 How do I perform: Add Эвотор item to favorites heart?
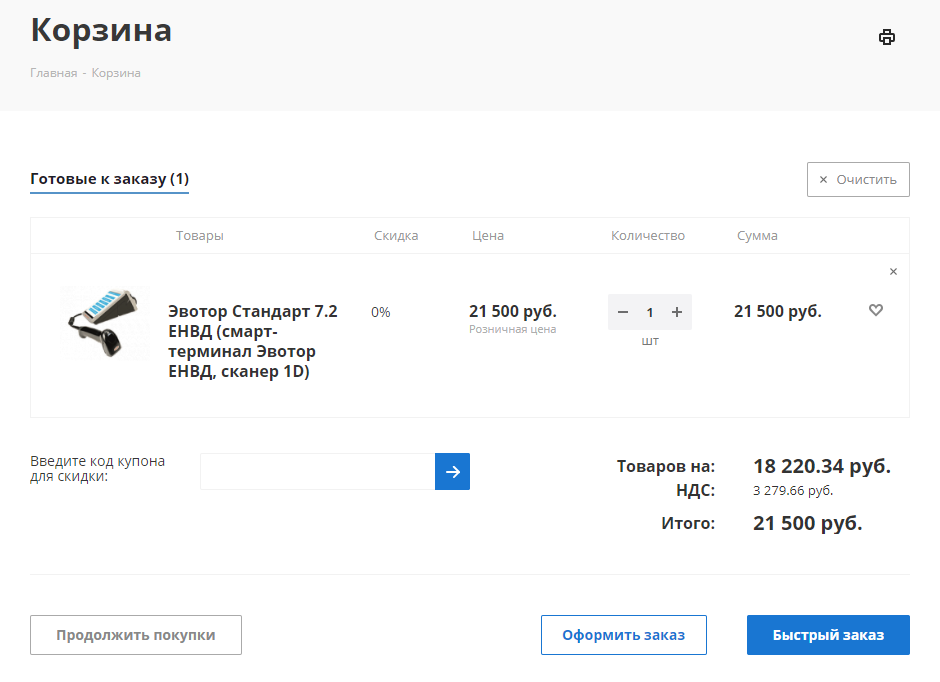pos(876,310)
